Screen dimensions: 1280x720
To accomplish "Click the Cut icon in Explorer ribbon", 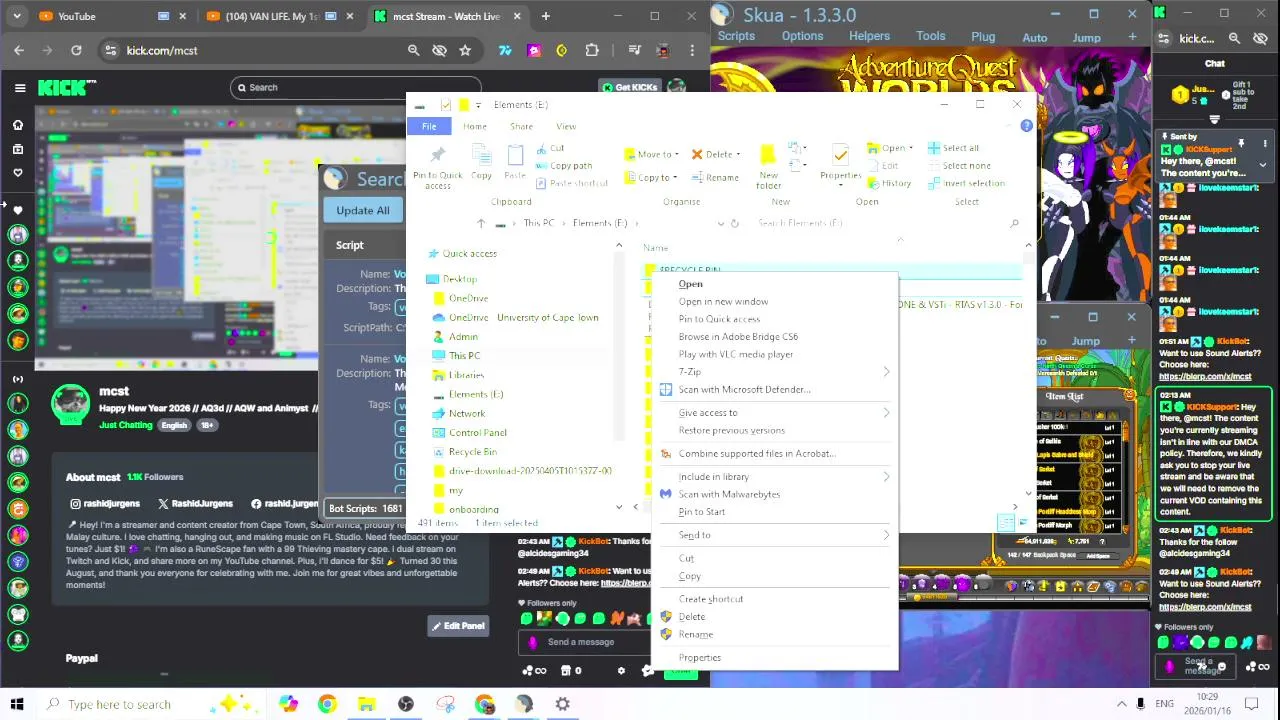I will [x=543, y=148].
